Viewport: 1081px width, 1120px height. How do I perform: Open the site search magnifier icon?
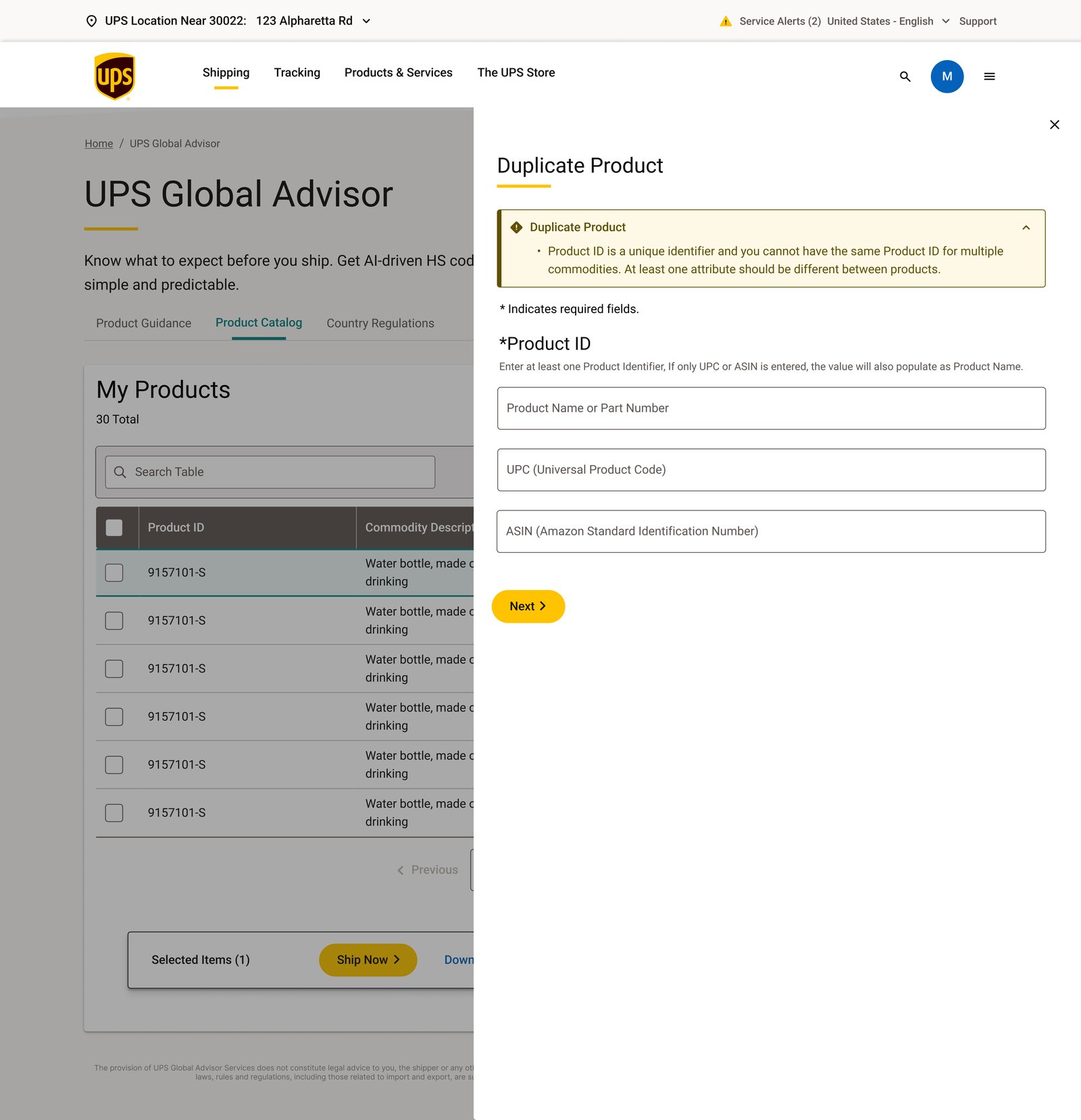tap(905, 76)
